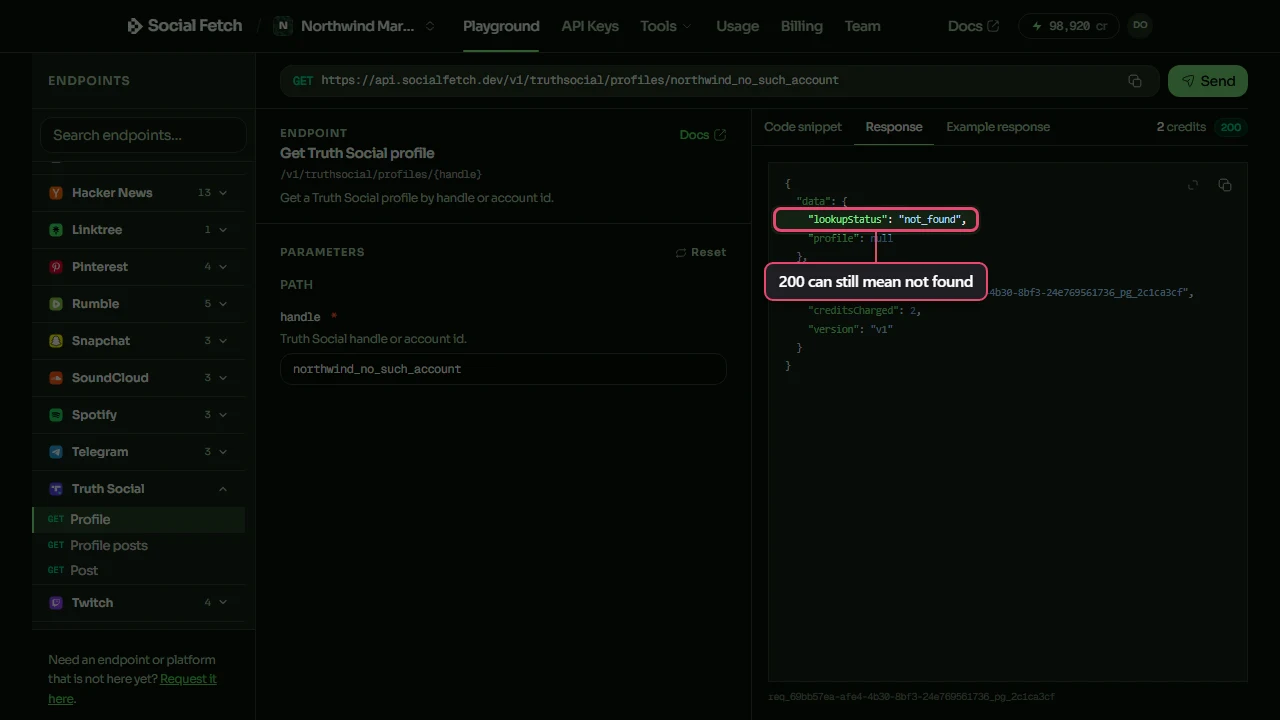Send the API request
The width and height of the screenshot is (1280, 720).
[1208, 81]
